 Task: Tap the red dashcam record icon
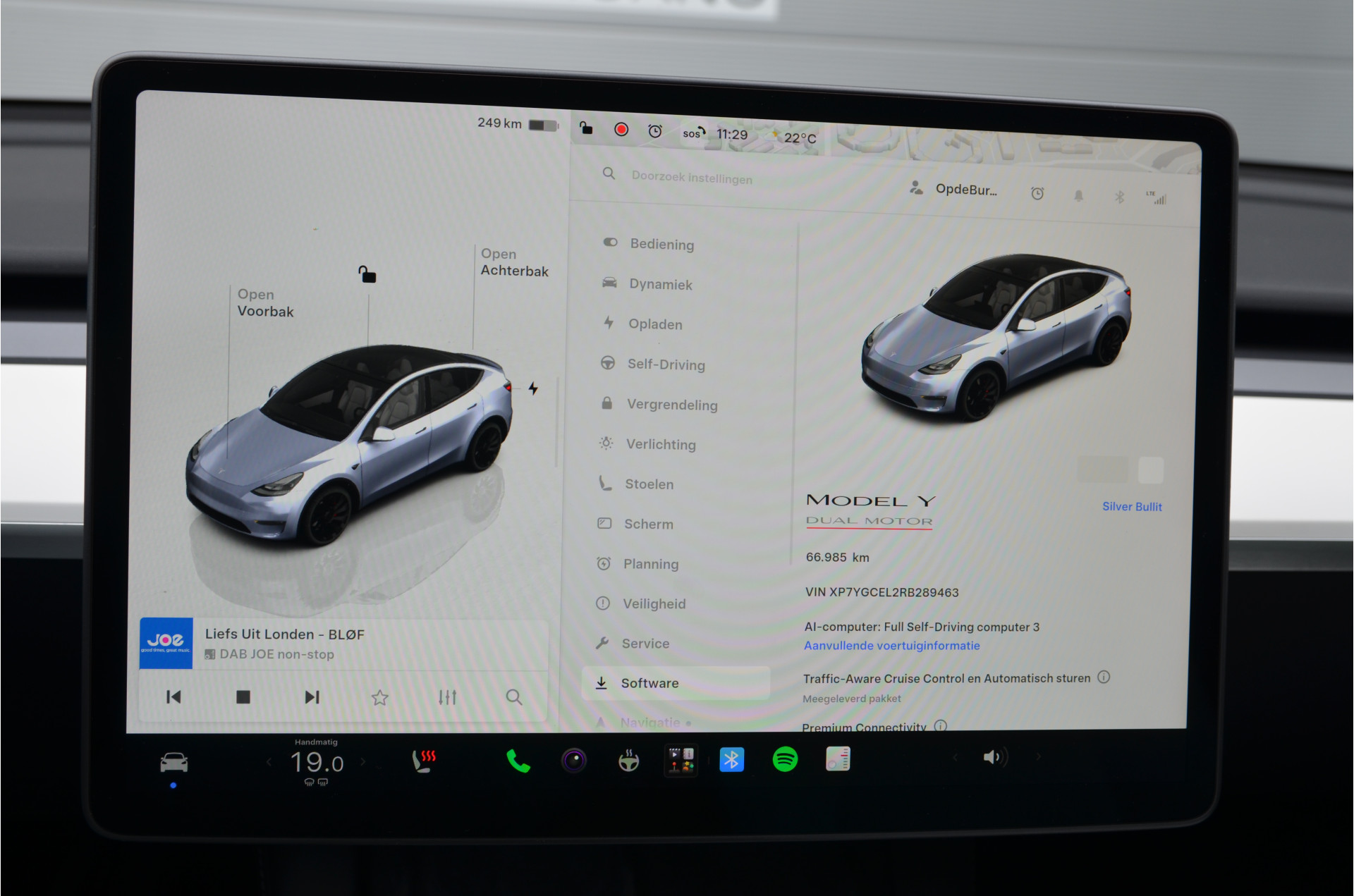click(x=621, y=129)
